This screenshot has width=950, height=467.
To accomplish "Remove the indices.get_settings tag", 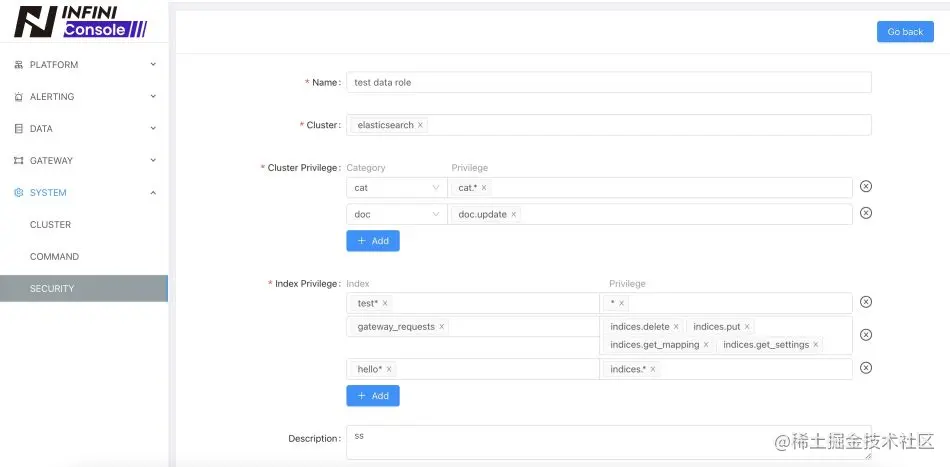I will point(815,345).
